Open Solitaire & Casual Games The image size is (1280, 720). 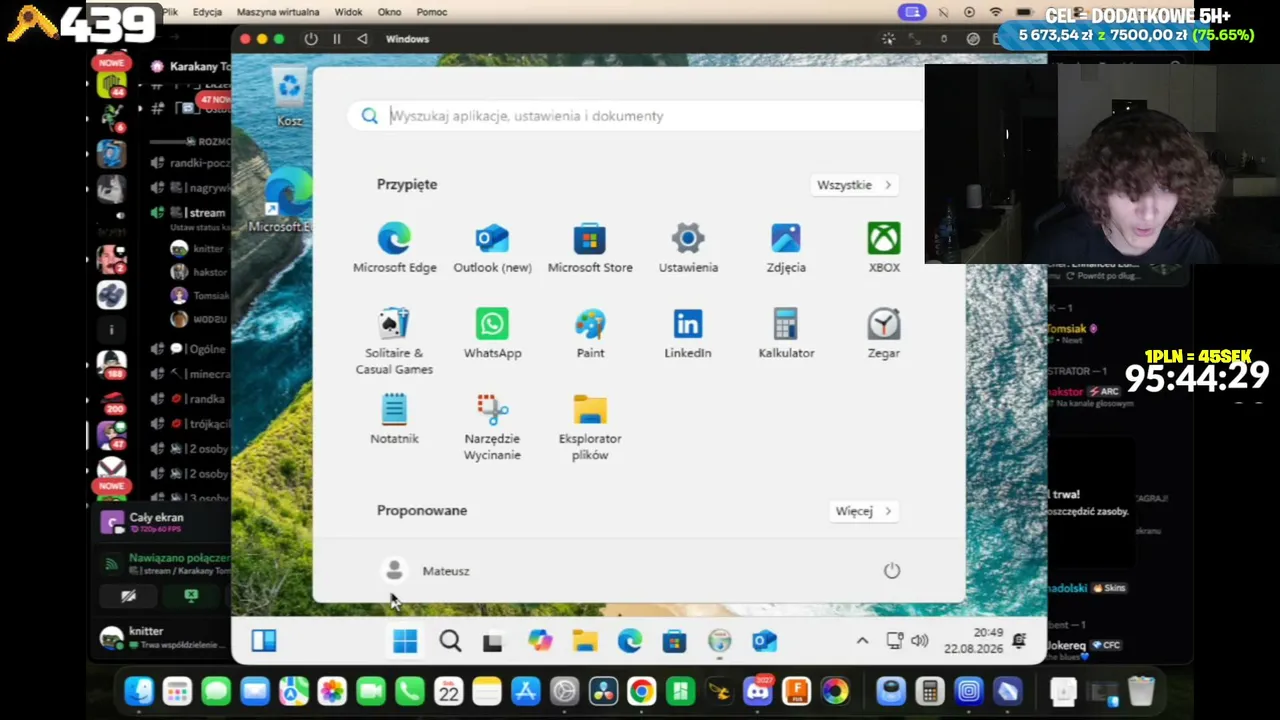pyautogui.click(x=394, y=341)
